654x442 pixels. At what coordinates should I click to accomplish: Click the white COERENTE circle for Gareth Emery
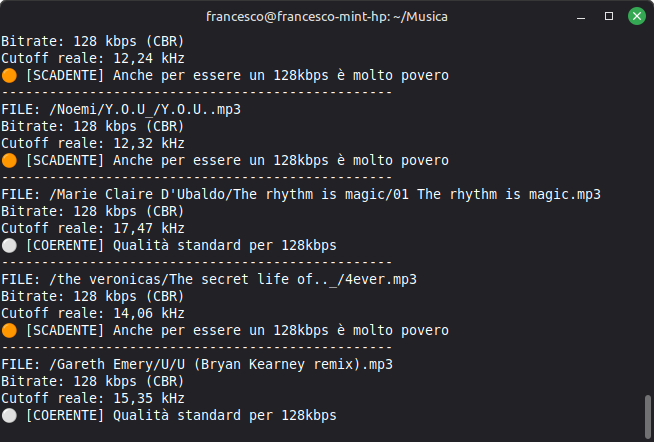(9, 415)
